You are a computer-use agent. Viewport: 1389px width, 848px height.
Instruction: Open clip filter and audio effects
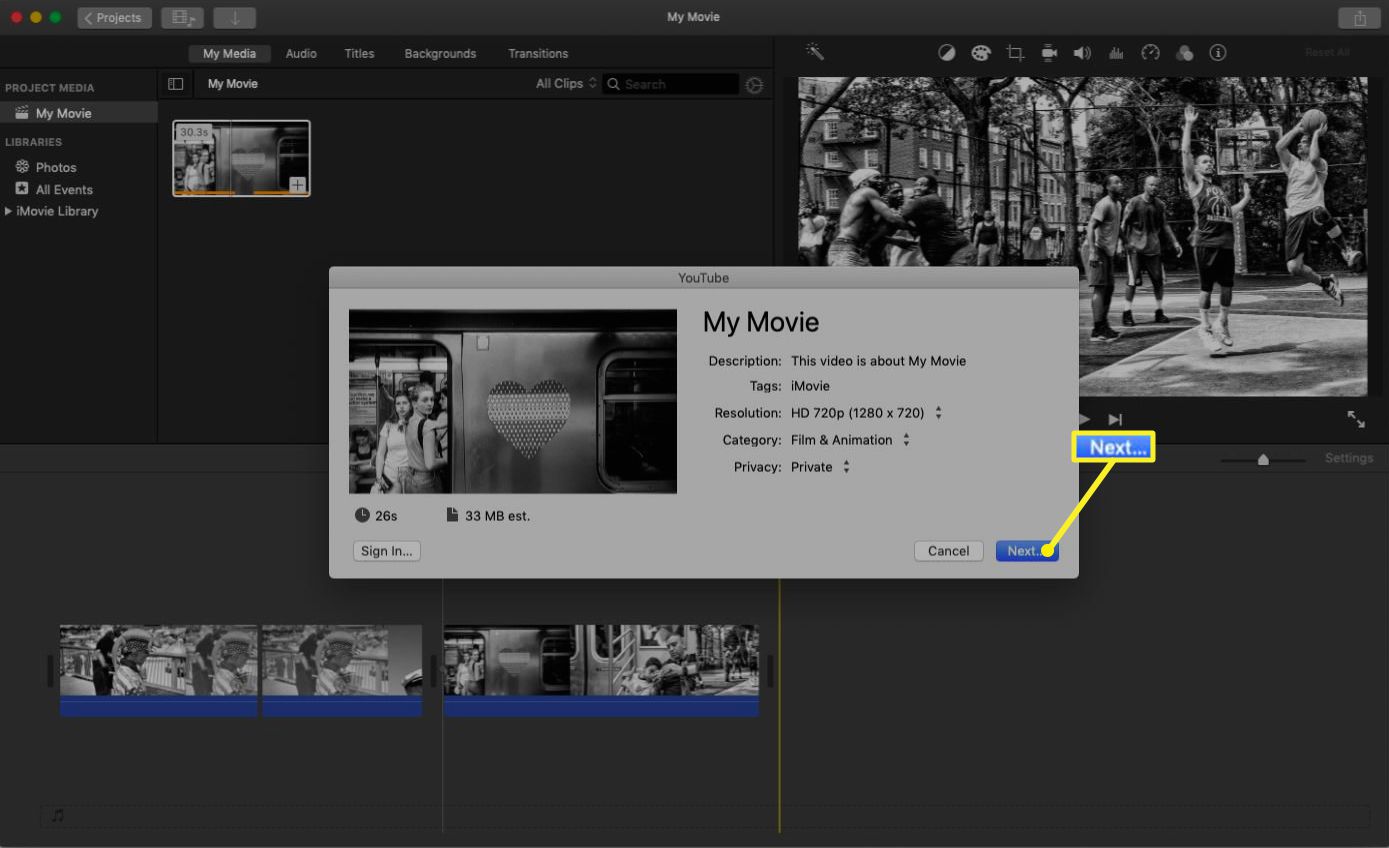coord(1185,53)
